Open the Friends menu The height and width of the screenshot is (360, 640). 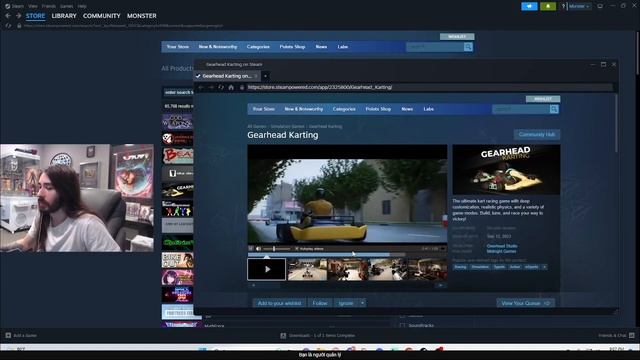(49, 6)
